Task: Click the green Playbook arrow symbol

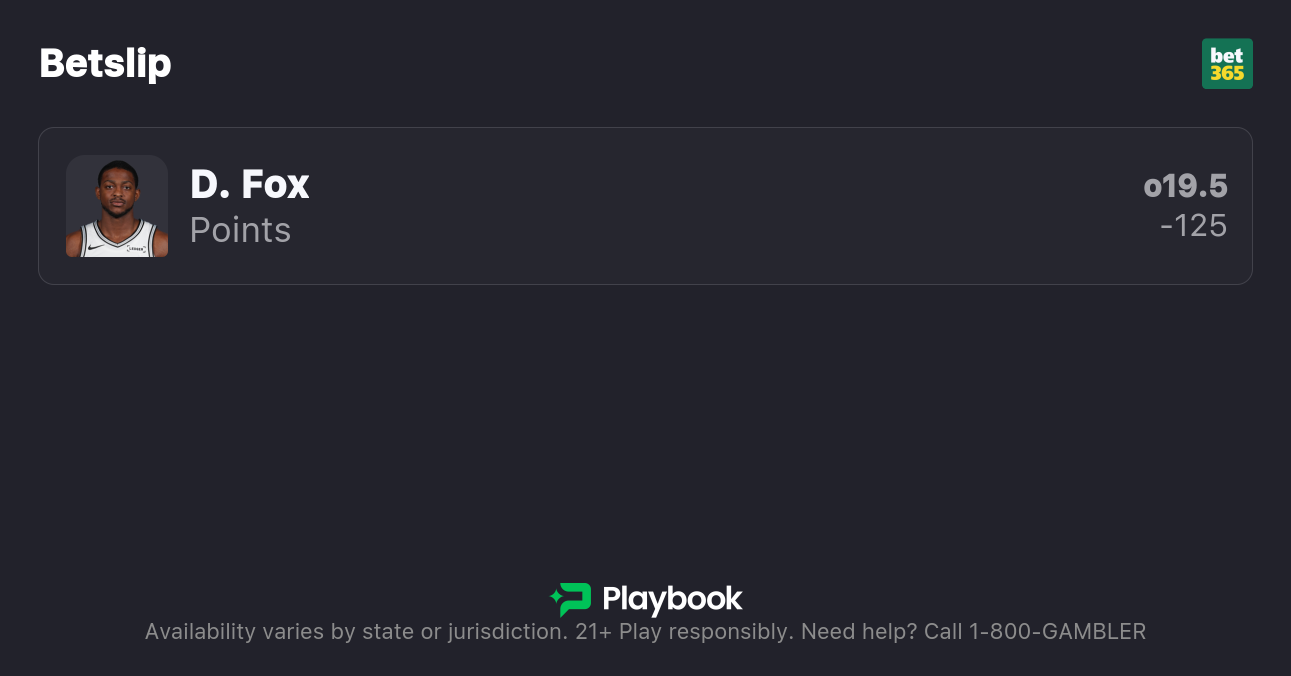Action: (x=570, y=599)
